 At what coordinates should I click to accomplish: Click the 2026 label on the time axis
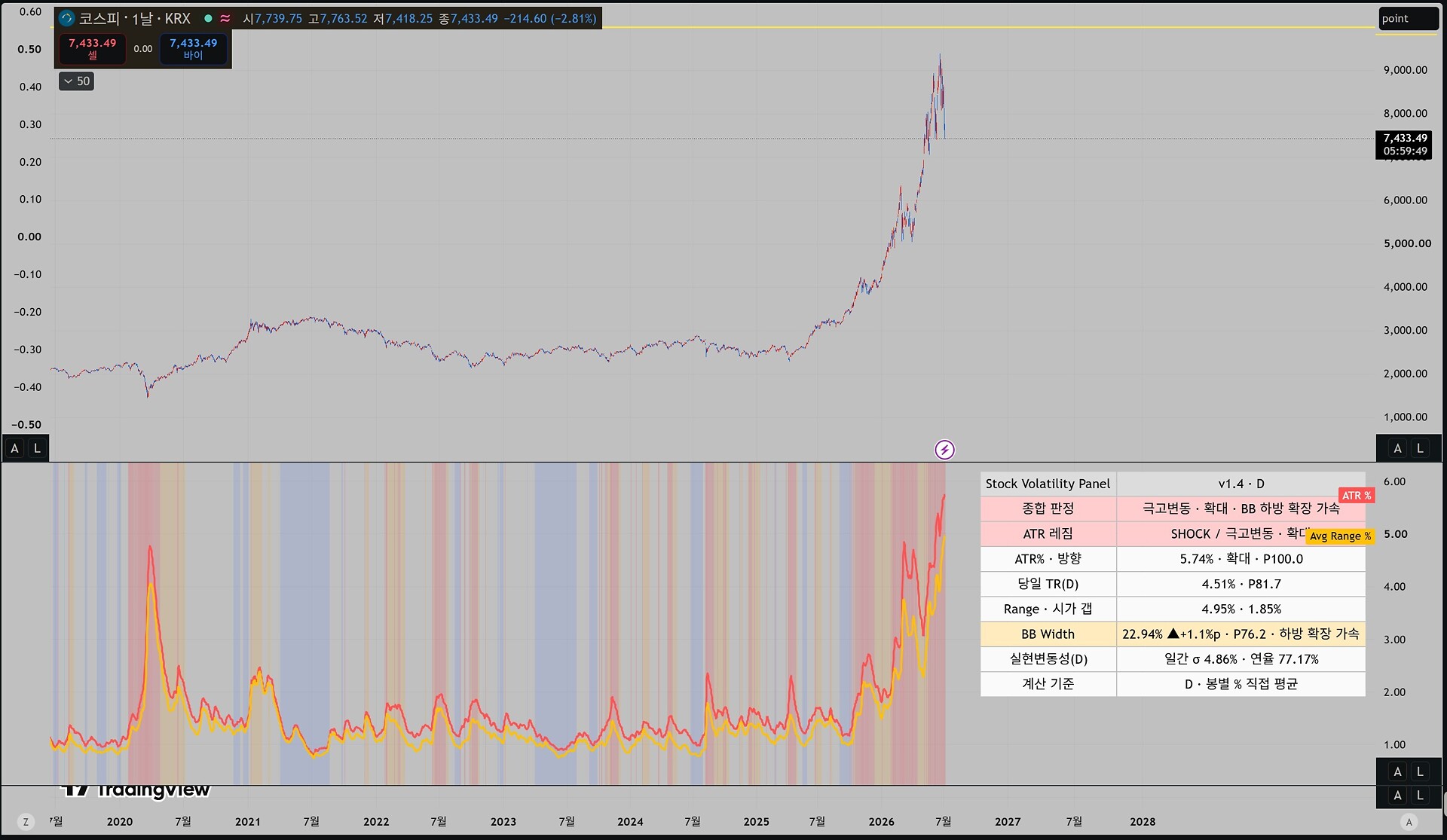coord(882,822)
